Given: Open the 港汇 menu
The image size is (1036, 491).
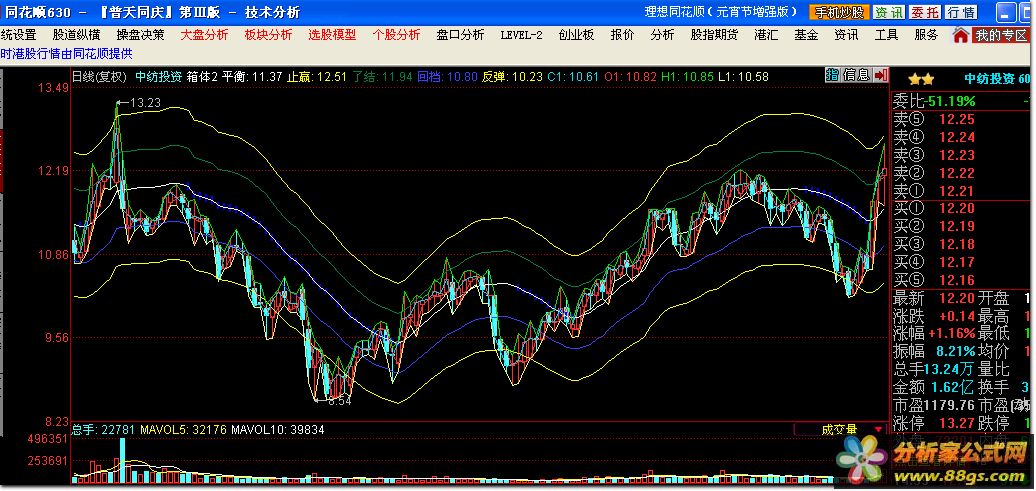Looking at the screenshot, I should pyautogui.click(x=766, y=35).
